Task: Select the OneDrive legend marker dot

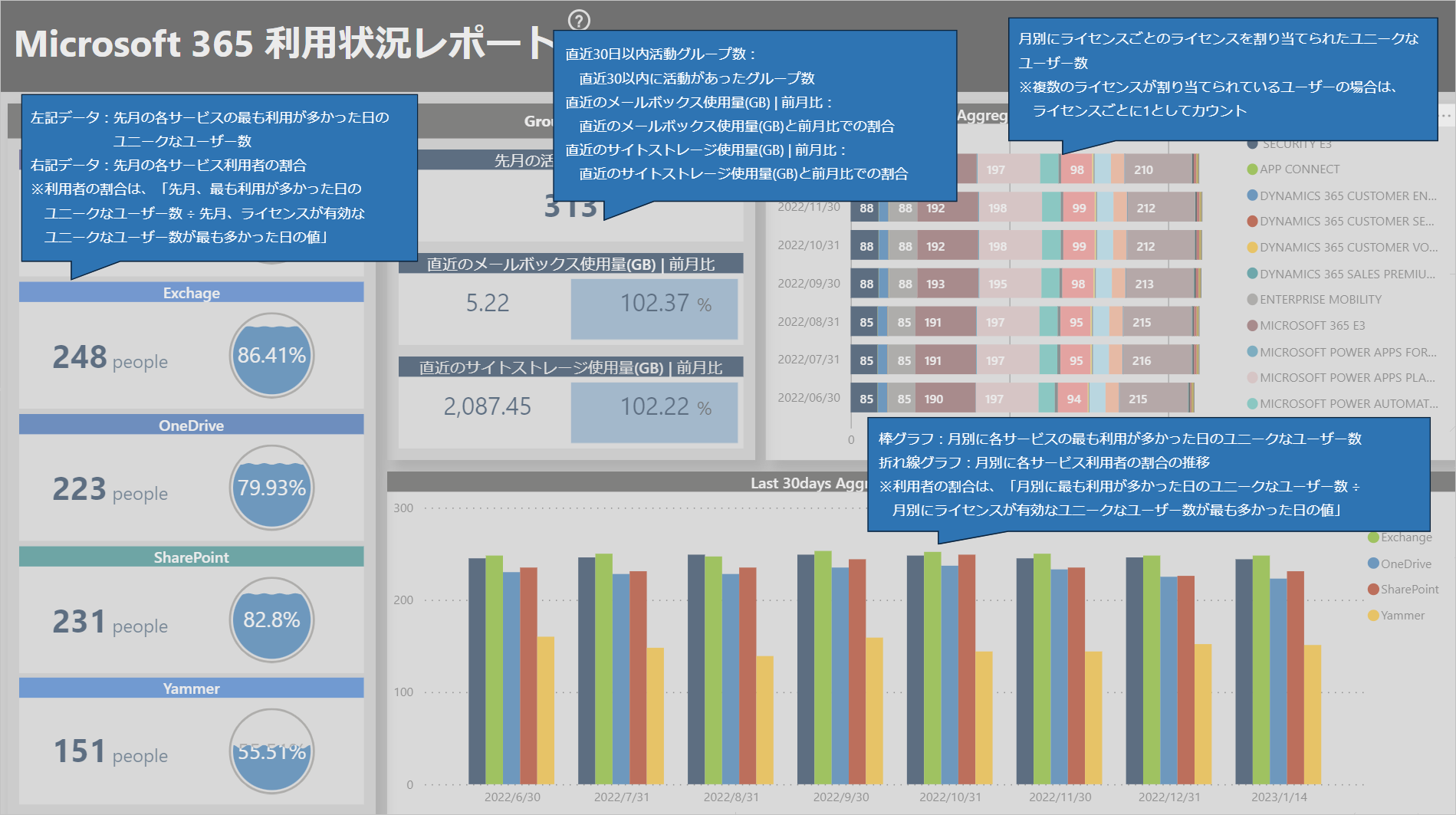Action: [x=1373, y=564]
